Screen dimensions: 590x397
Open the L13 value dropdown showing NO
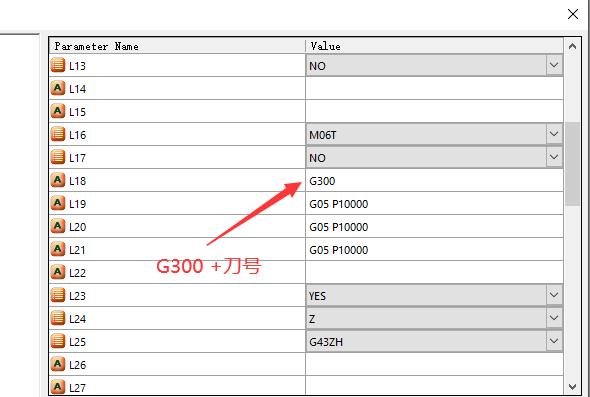[x=554, y=65]
